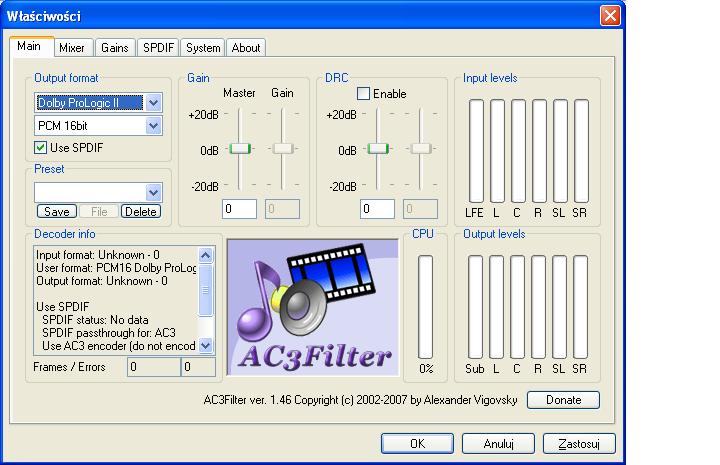Save the current preset
The width and height of the screenshot is (720, 465).
[57, 212]
